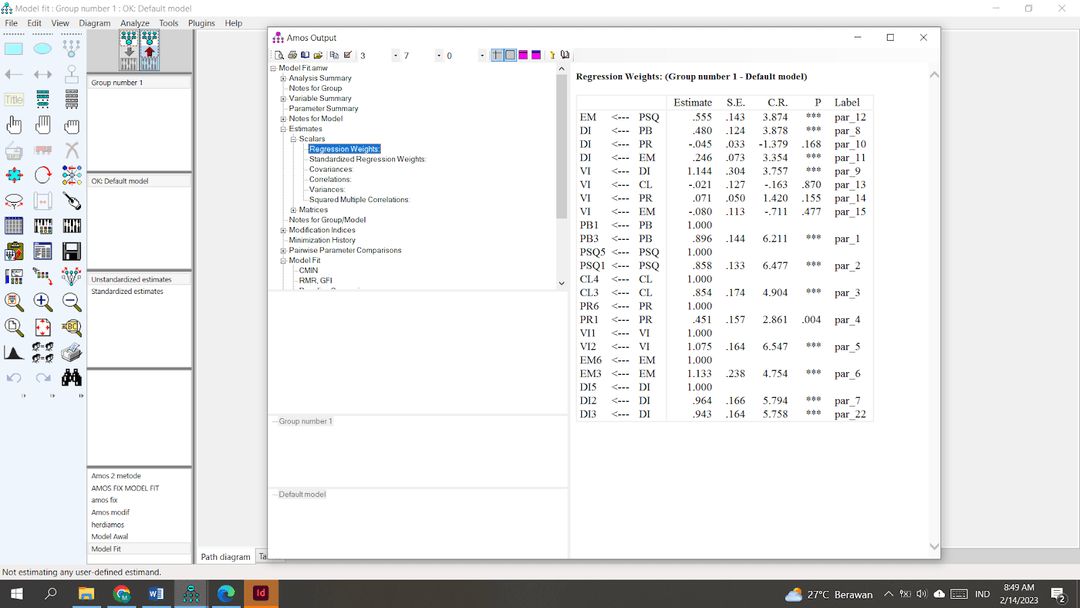Click the floppy disk Save icon

coord(71,251)
